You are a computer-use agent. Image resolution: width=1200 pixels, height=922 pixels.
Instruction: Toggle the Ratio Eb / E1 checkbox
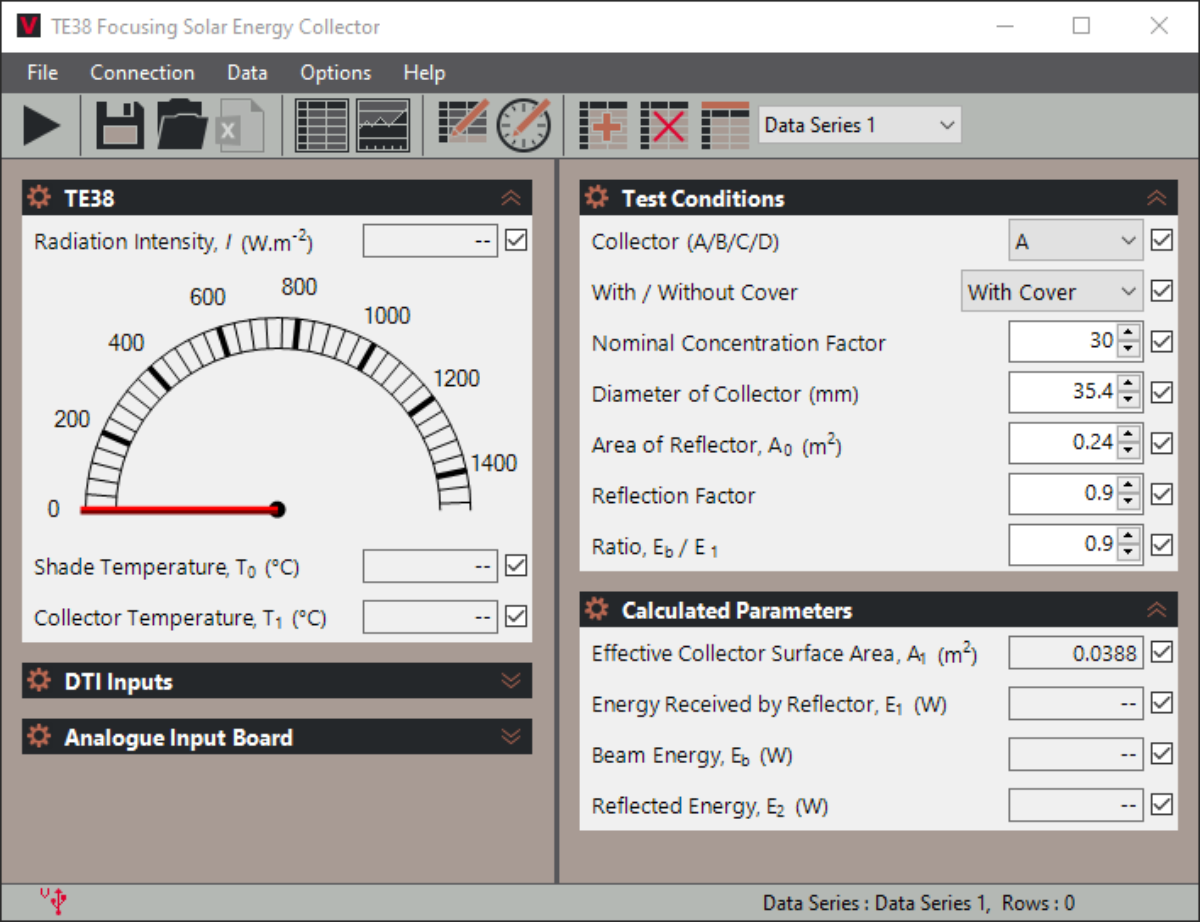pos(1161,545)
